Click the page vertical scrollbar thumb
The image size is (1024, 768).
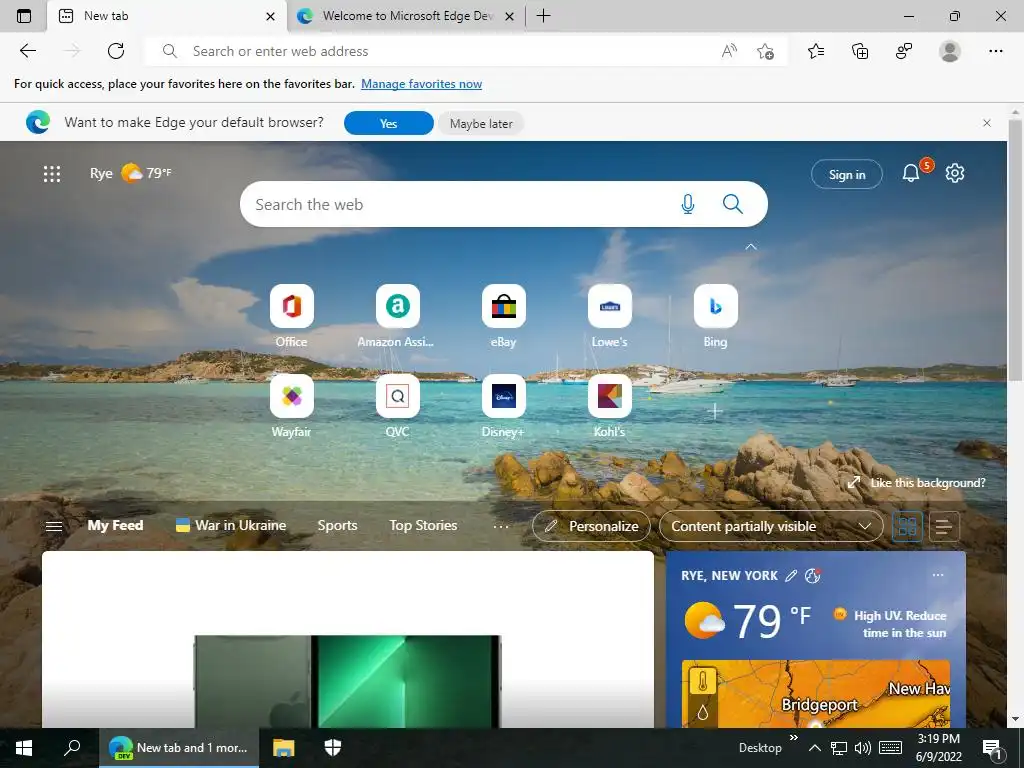(1015, 249)
